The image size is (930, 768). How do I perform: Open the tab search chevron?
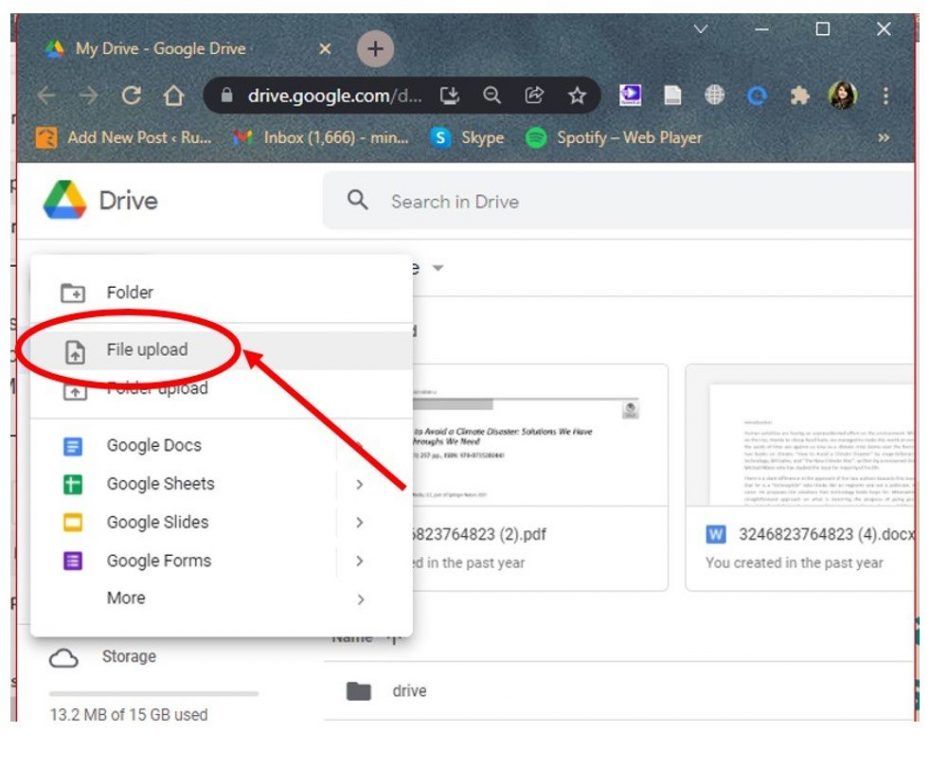click(x=700, y=28)
